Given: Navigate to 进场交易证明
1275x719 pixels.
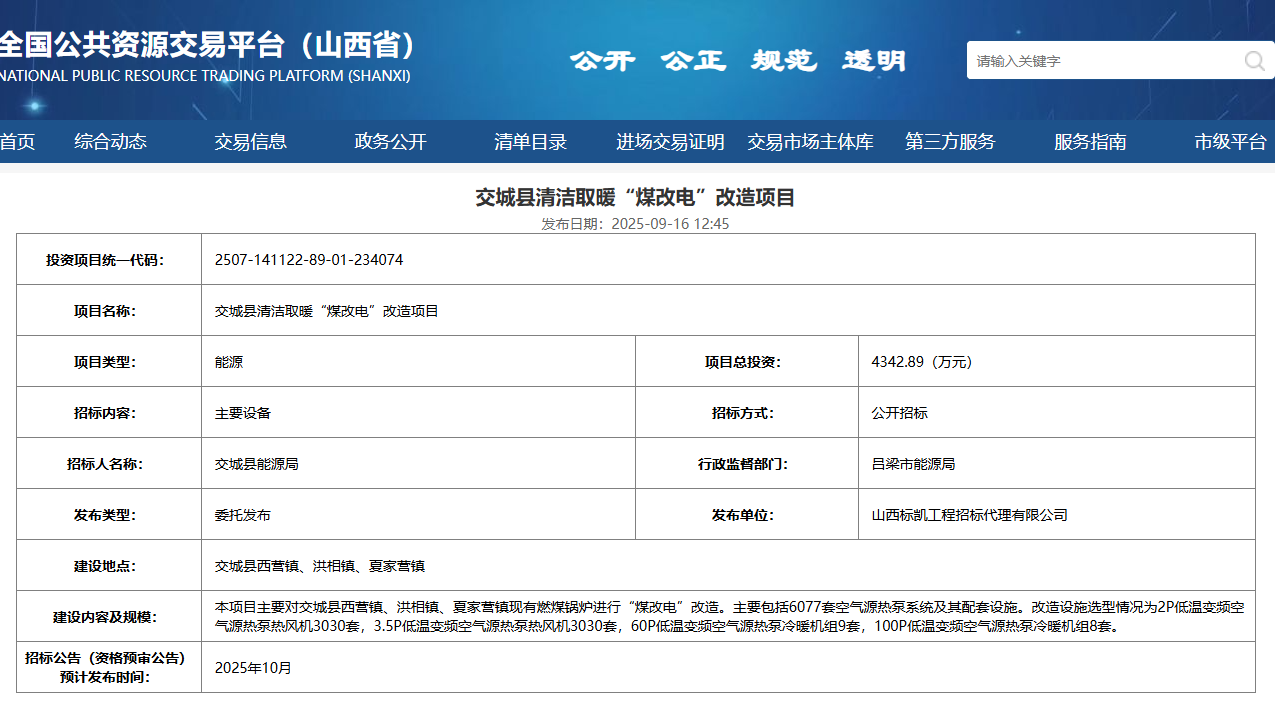Looking at the screenshot, I should (x=670, y=142).
